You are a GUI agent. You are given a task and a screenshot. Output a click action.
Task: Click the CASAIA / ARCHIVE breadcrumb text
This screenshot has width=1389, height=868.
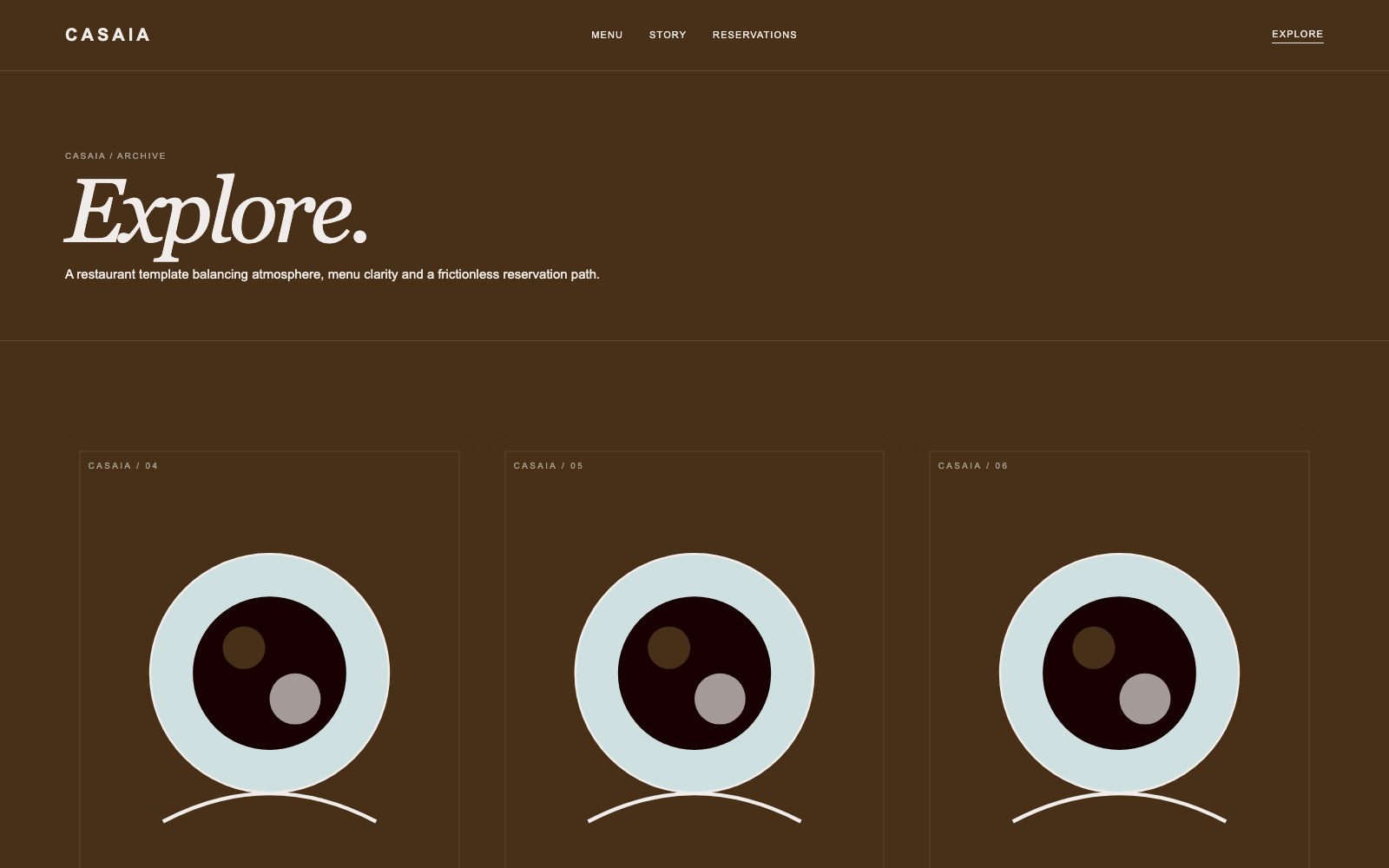(115, 156)
